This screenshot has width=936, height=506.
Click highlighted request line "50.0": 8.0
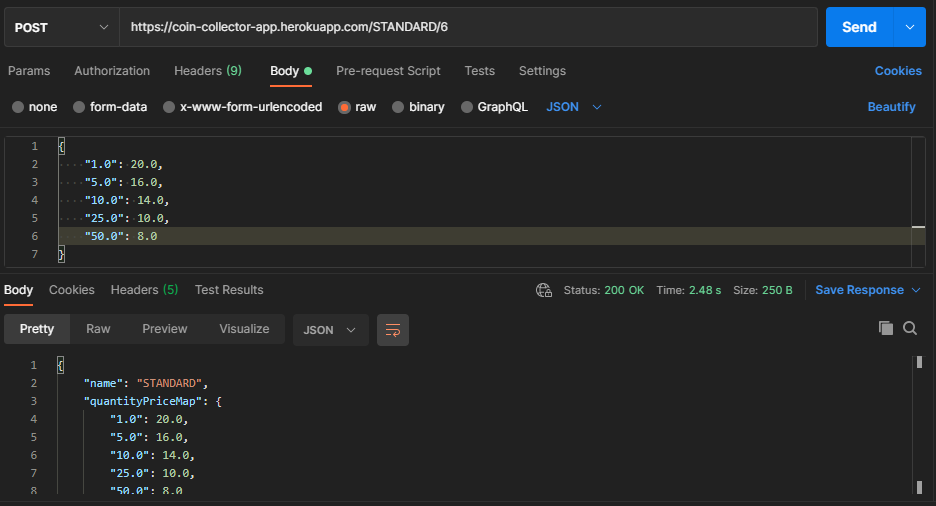[492, 236]
